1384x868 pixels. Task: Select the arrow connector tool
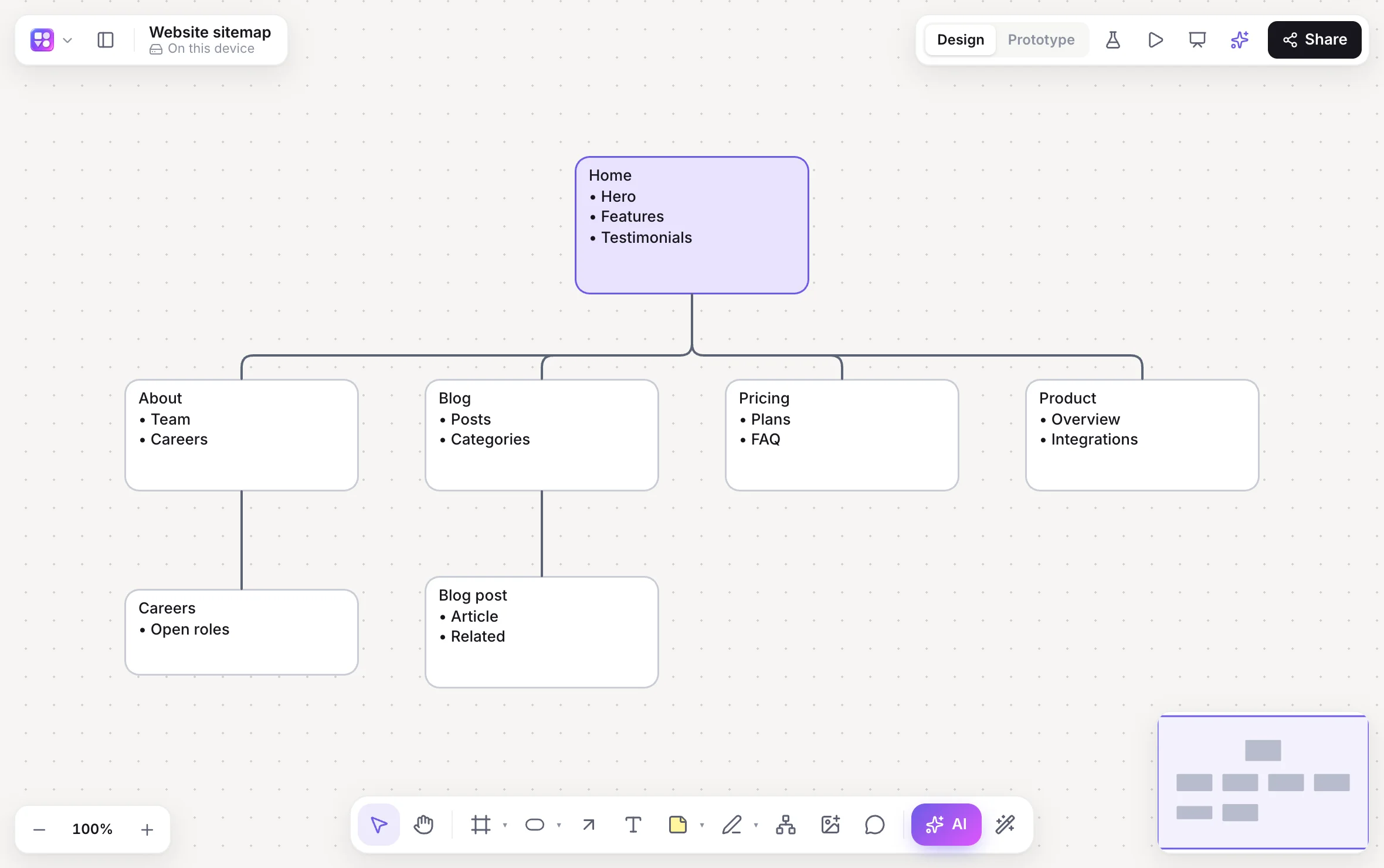point(589,825)
